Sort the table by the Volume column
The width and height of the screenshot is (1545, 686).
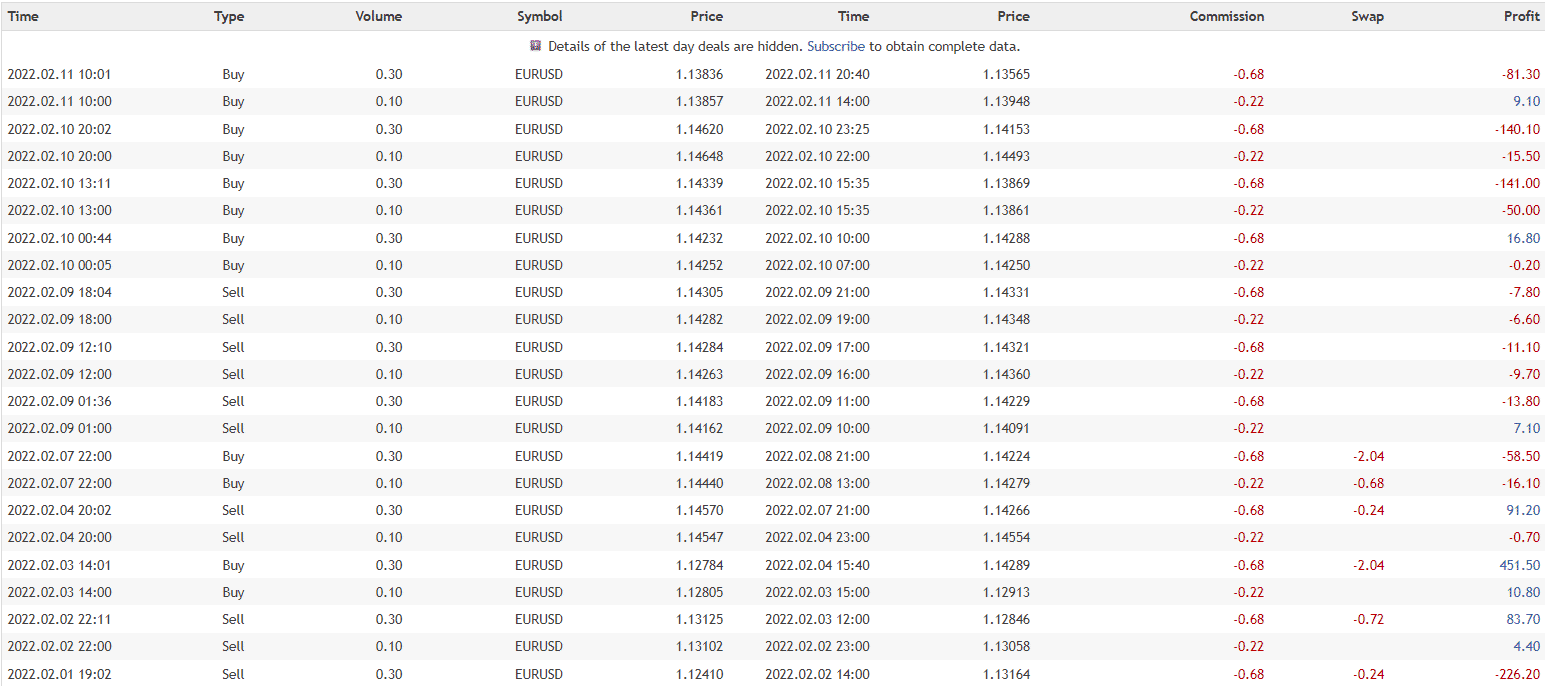378,16
